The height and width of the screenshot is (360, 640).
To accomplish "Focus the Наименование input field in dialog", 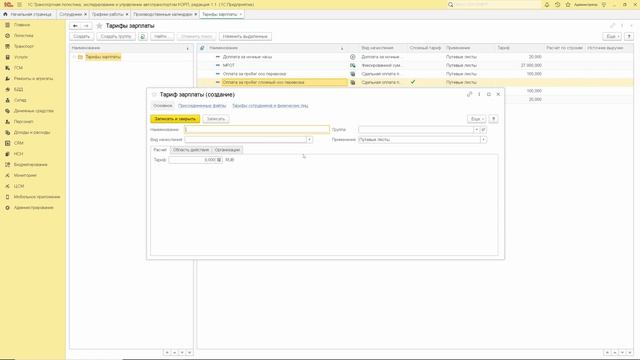I will (257, 130).
